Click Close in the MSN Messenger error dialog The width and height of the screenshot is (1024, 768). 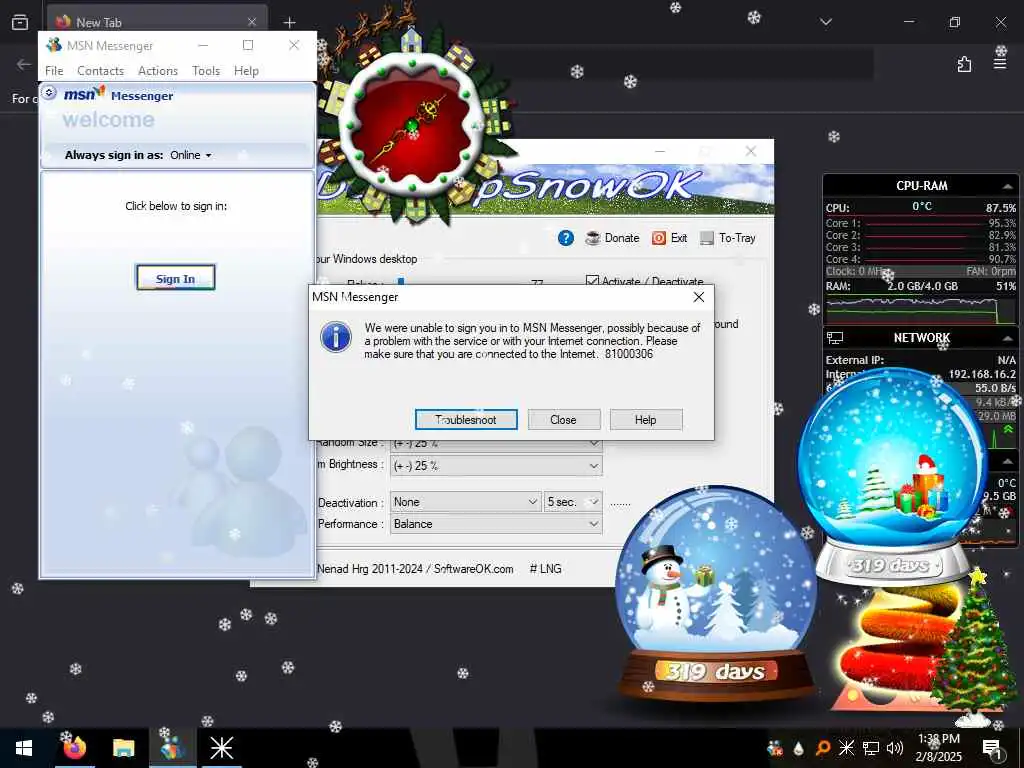(564, 419)
